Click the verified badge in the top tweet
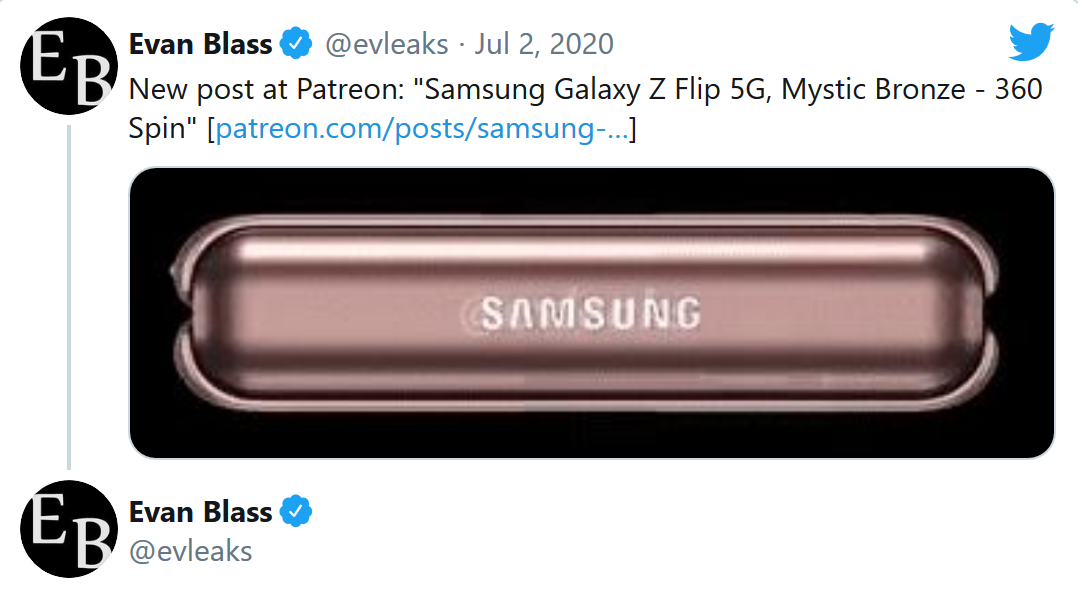The height and width of the screenshot is (608, 1078). coord(296,44)
